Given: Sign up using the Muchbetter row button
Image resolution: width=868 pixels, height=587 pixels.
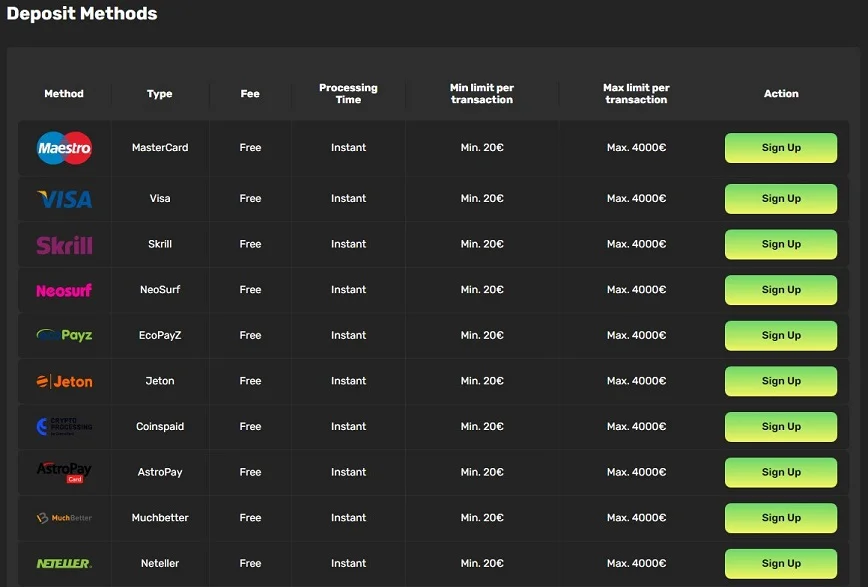Looking at the screenshot, I should point(781,518).
